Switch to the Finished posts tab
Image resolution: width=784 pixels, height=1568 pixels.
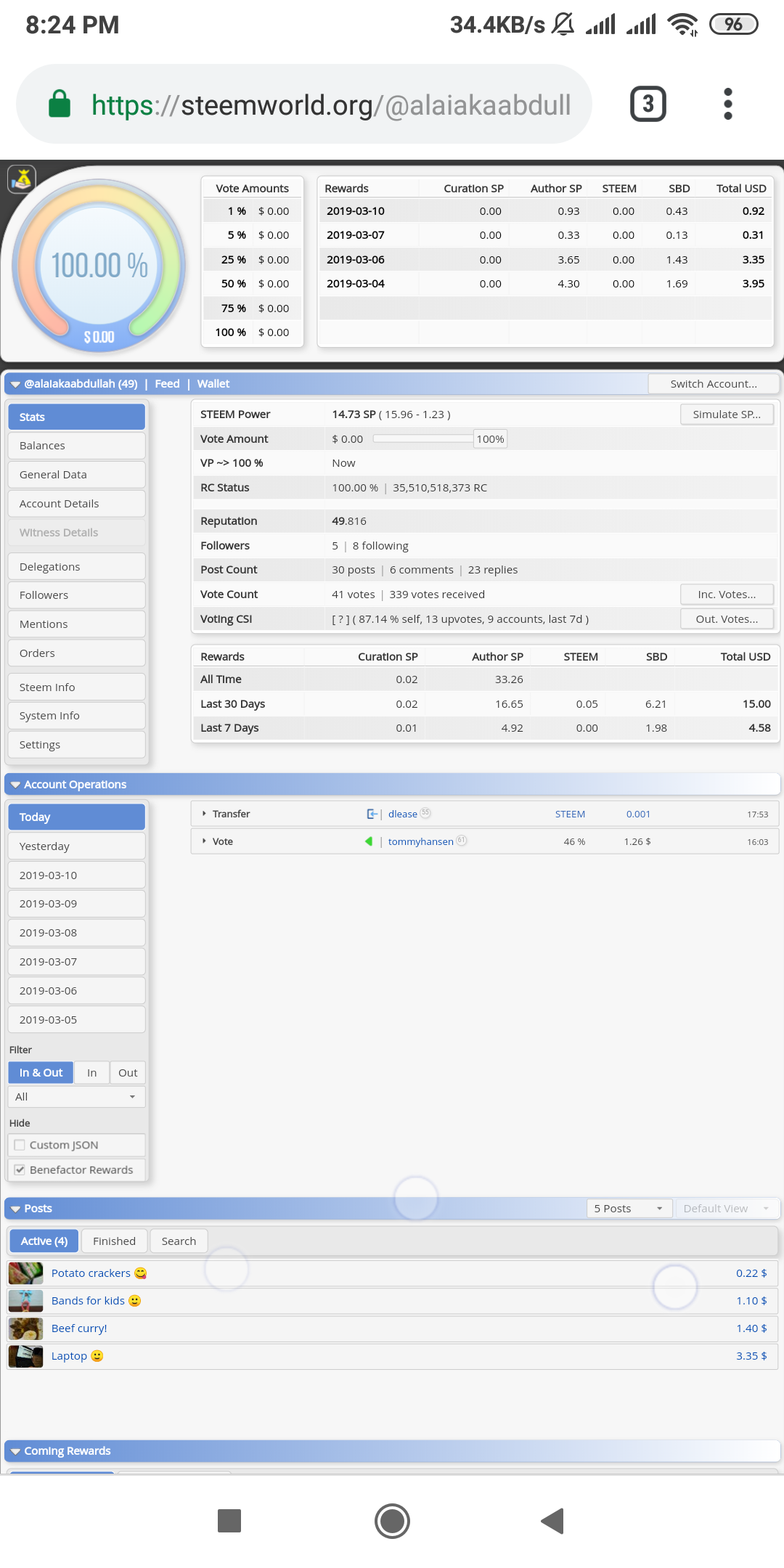[114, 1241]
